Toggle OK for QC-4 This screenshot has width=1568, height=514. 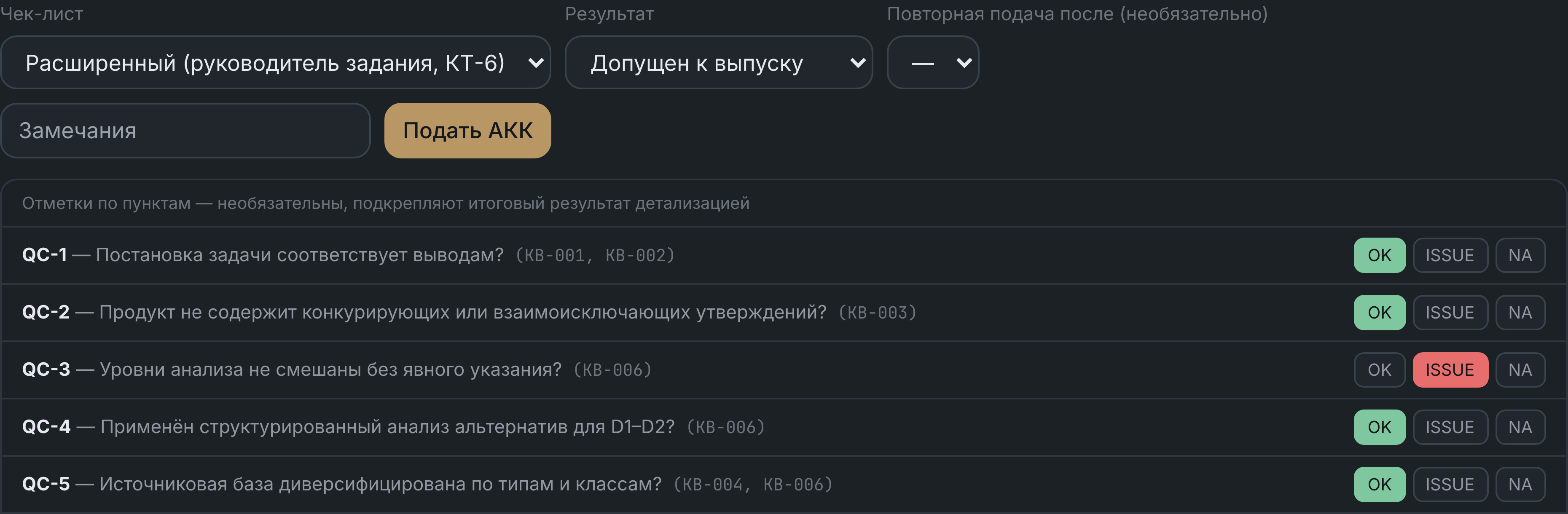coord(1379,427)
